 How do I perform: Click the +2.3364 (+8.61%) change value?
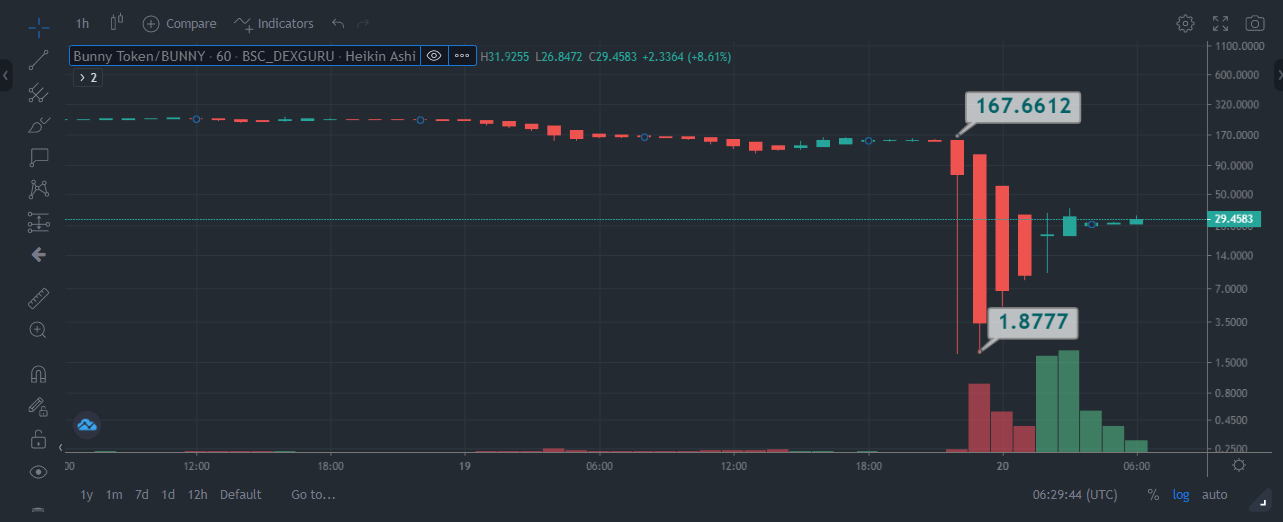coord(686,57)
